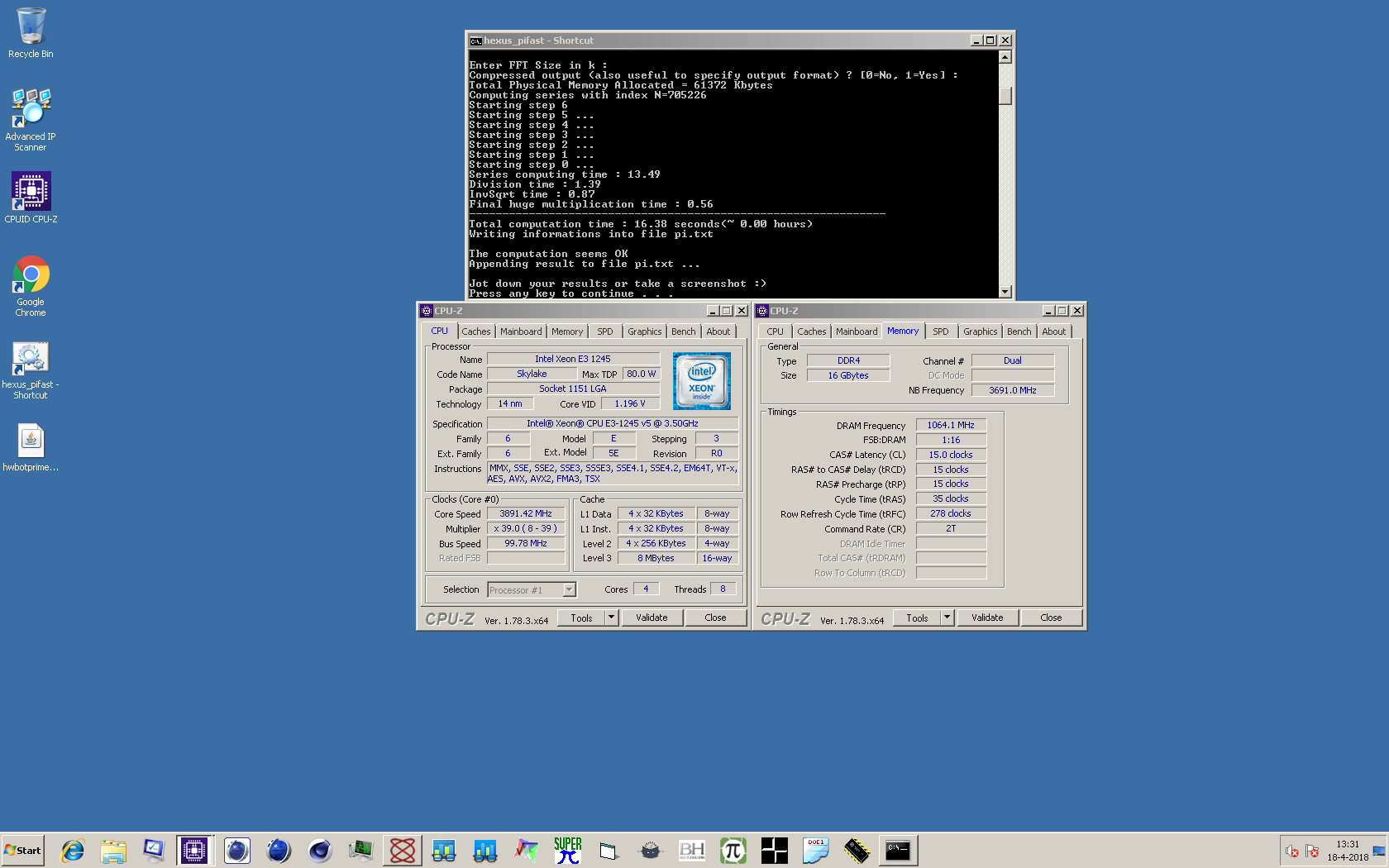The height and width of the screenshot is (868, 1389).
Task: Expand Processor #1 selection dropdown
Action: tap(569, 589)
